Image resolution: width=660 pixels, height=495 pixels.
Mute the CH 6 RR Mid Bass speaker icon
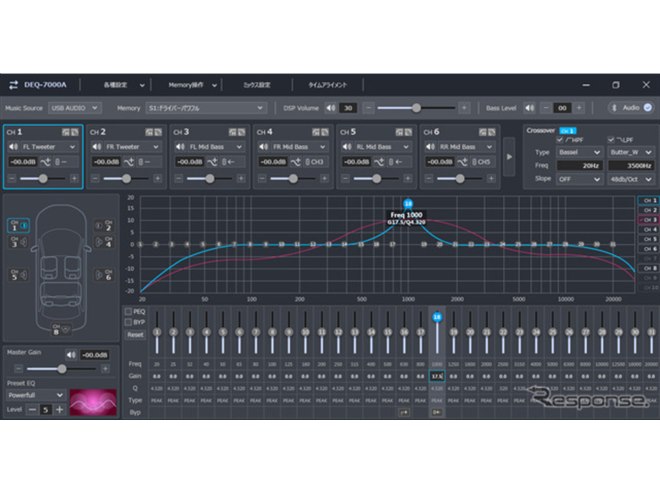430,147
